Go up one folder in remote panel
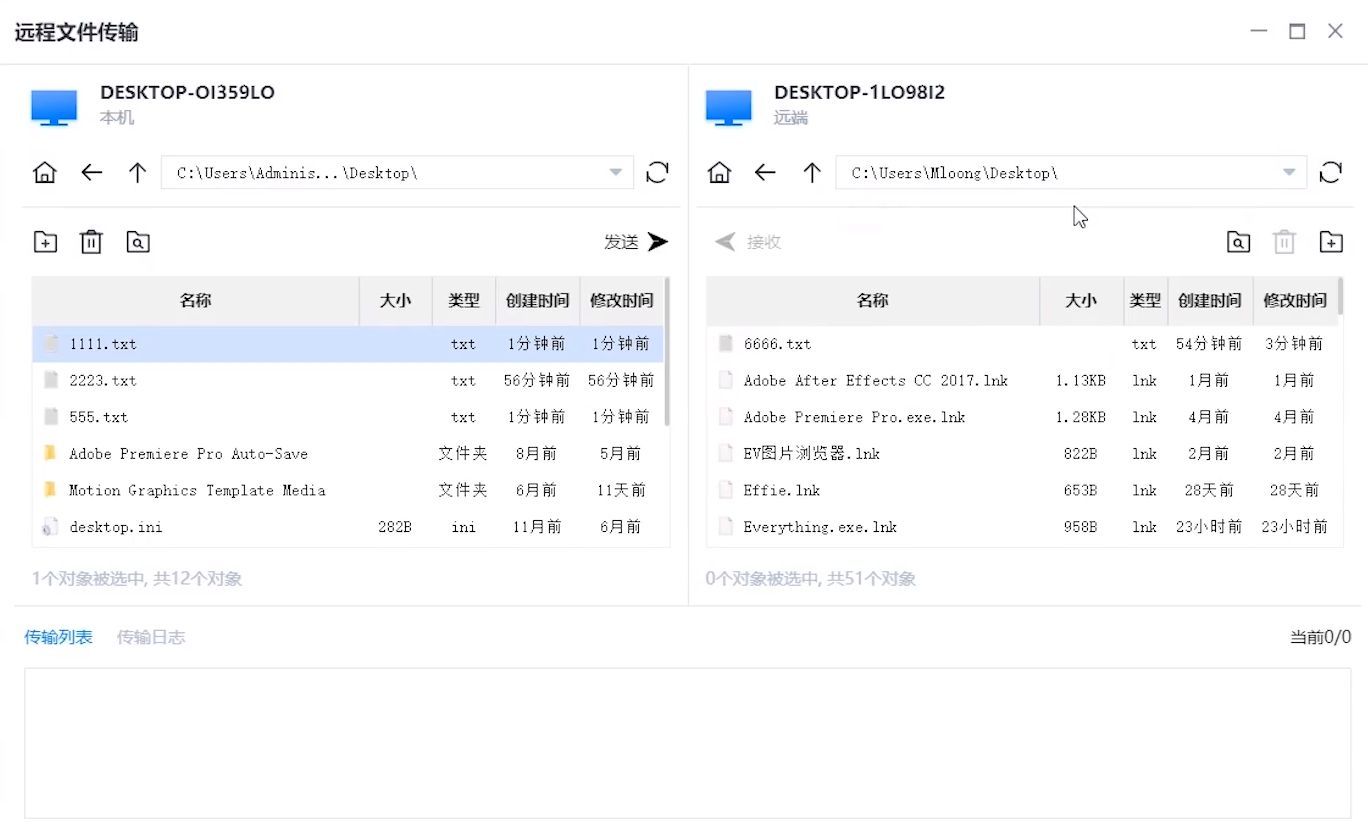Viewport: 1368px width, 826px height. point(812,173)
